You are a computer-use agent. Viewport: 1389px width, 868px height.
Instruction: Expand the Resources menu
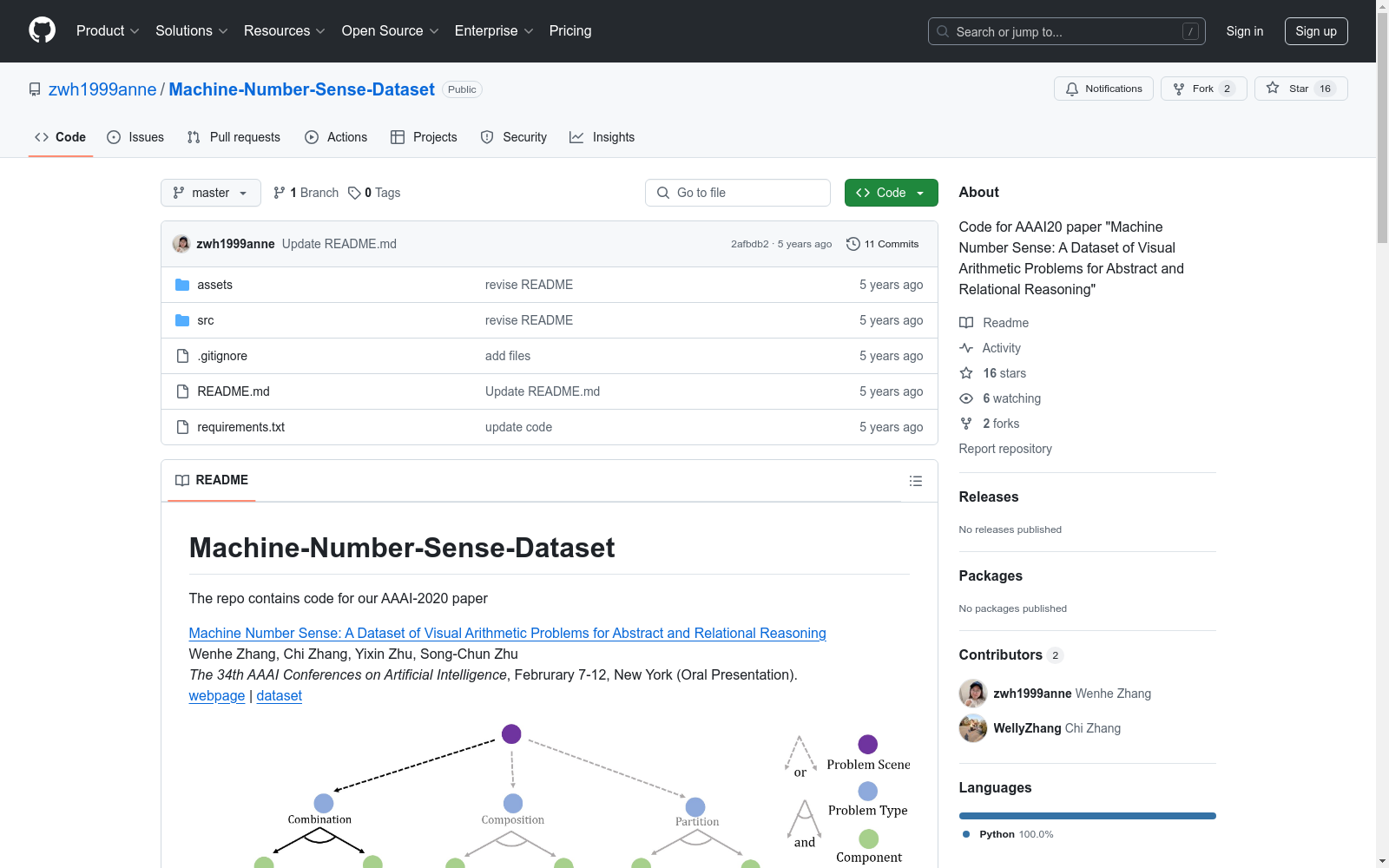click(285, 31)
